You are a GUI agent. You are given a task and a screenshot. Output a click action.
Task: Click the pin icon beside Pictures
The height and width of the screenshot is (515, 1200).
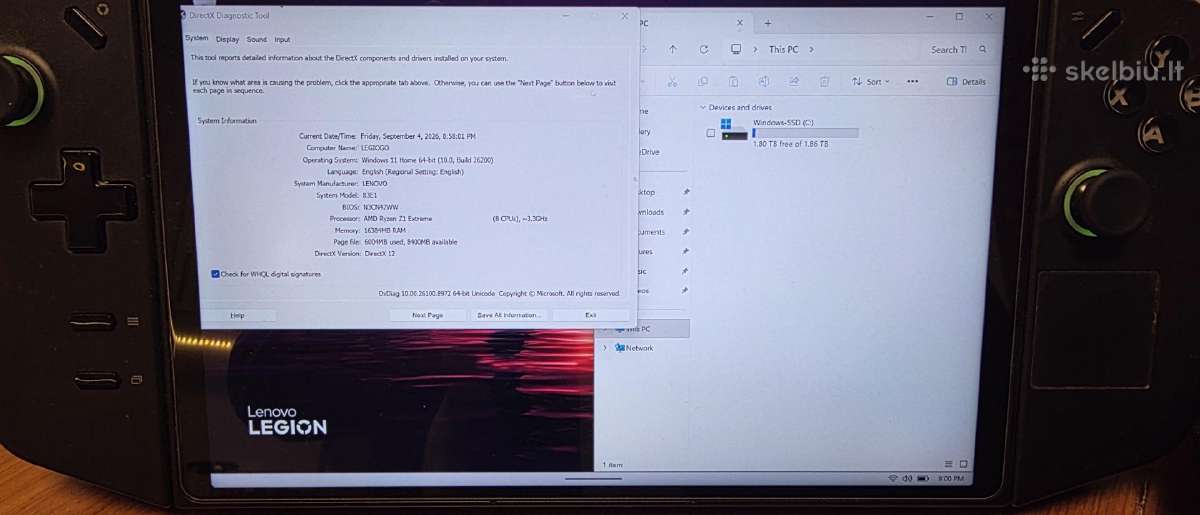click(686, 252)
